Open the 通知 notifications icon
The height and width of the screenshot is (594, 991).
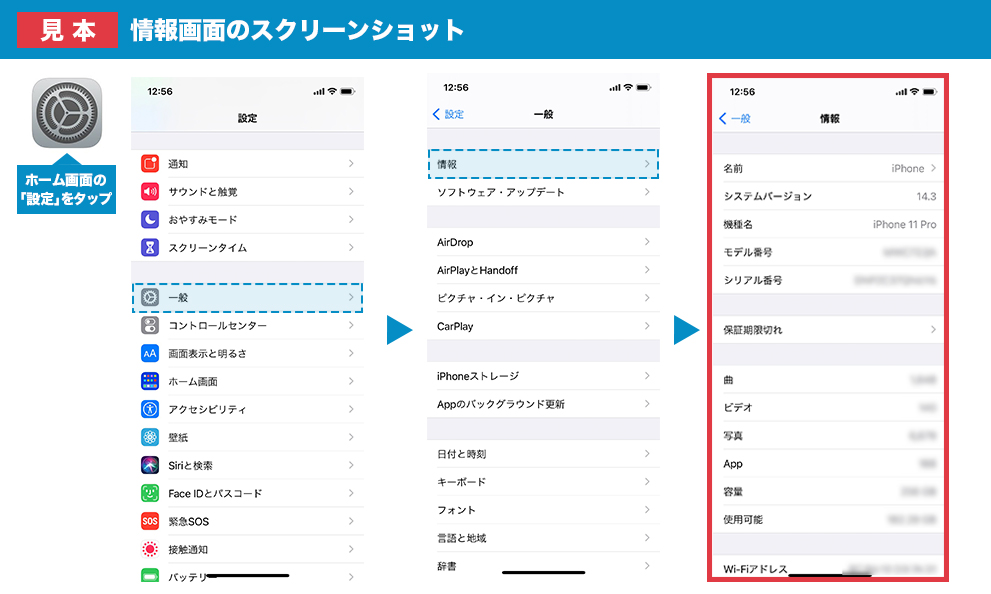click(150, 164)
